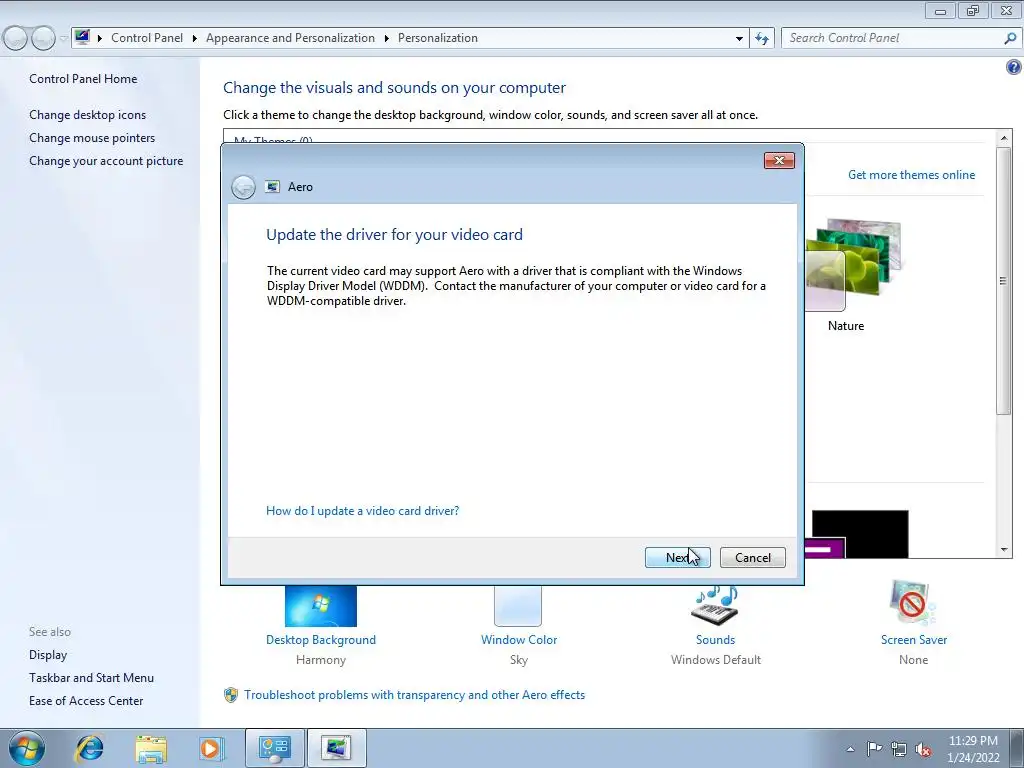Open Troubleshoot problems with transparency link
1024x768 pixels.
pyautogui.click(x=414, y=695)
